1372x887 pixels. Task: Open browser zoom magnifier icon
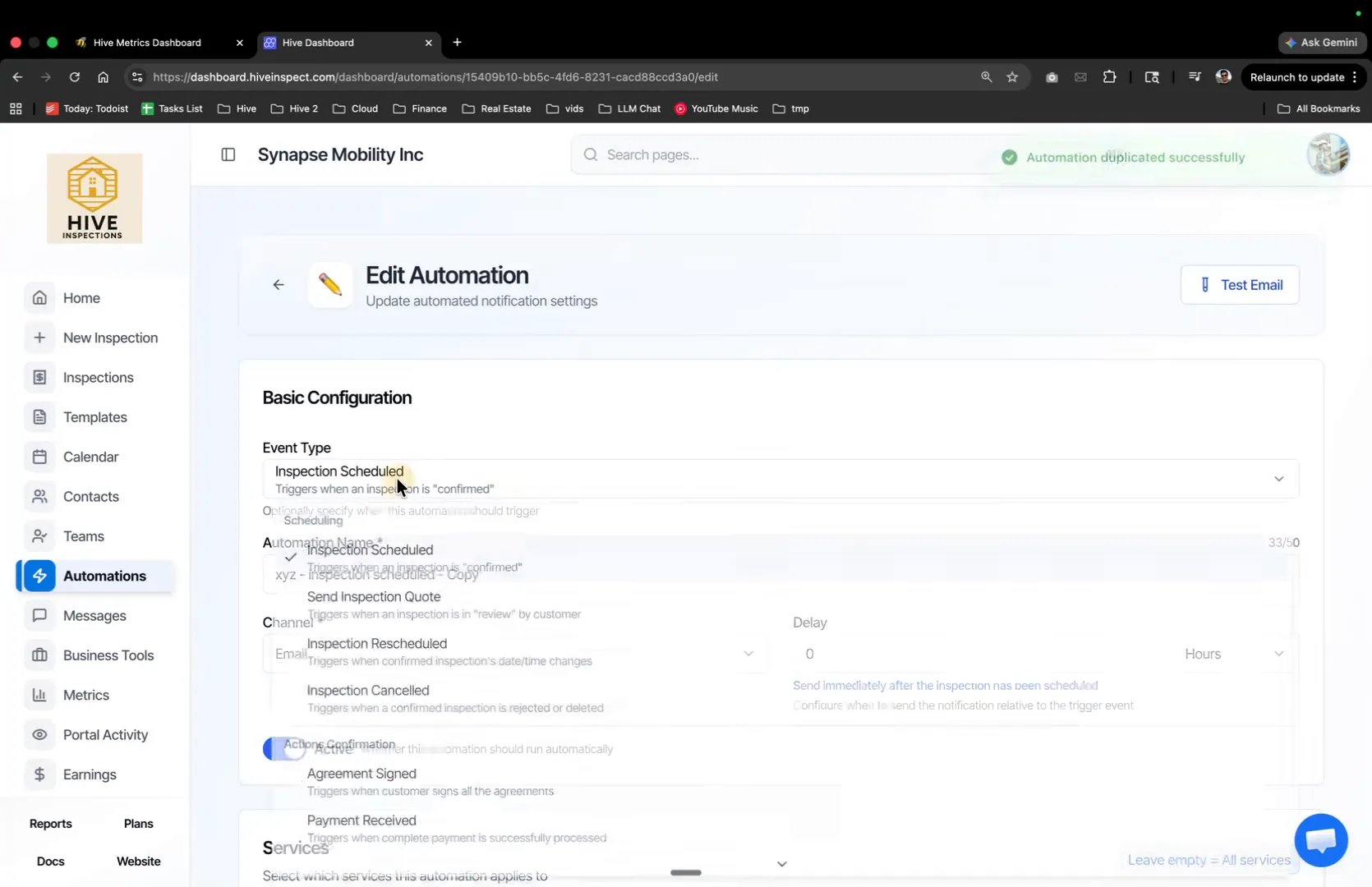[x=986, y=77]
